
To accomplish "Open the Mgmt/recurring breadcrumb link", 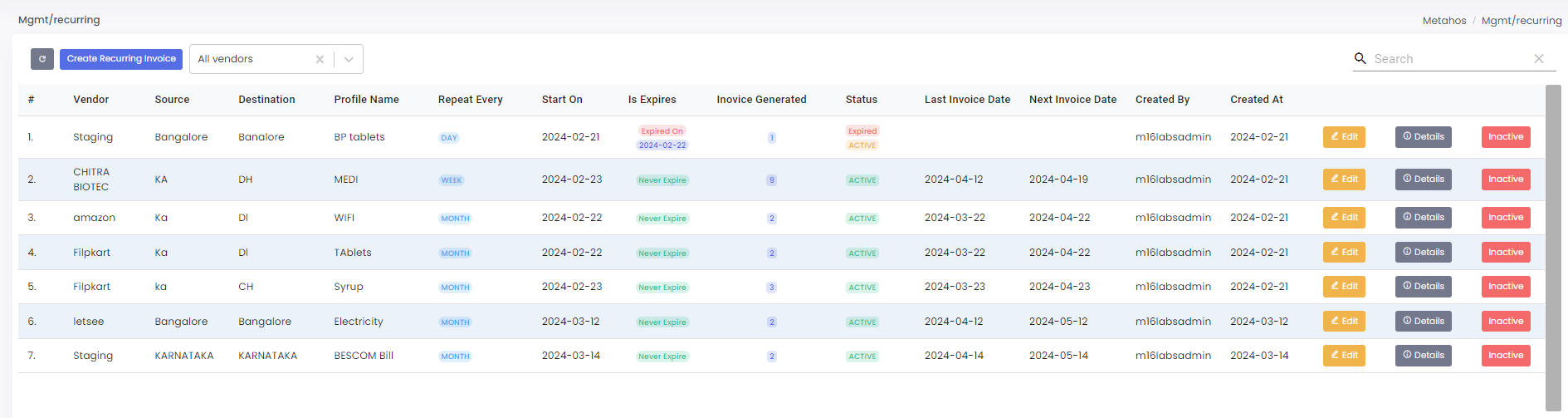I will 1522,21.
